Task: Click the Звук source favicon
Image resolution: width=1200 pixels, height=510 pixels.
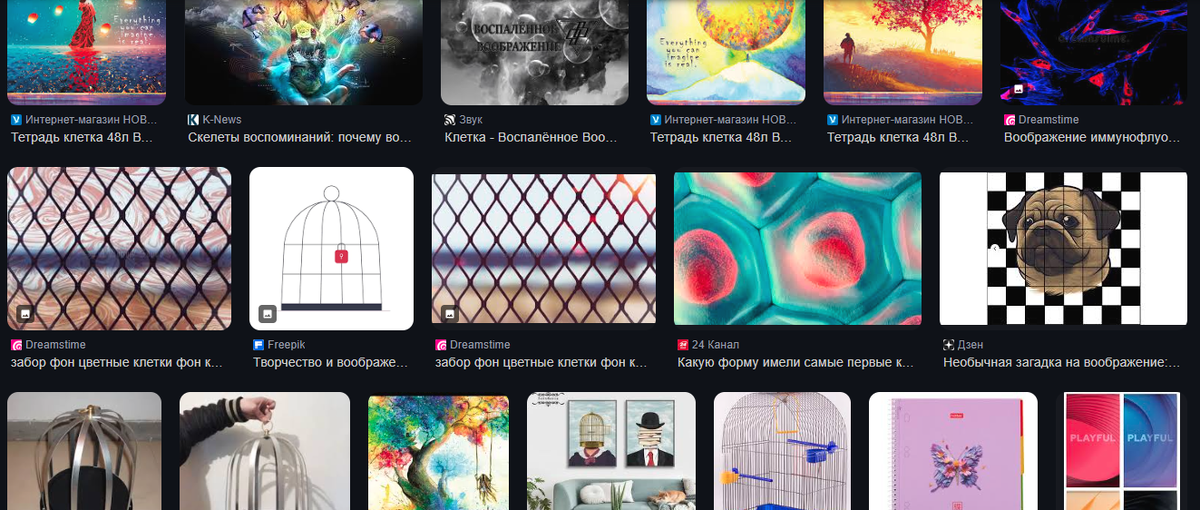Action: [449, 119]
